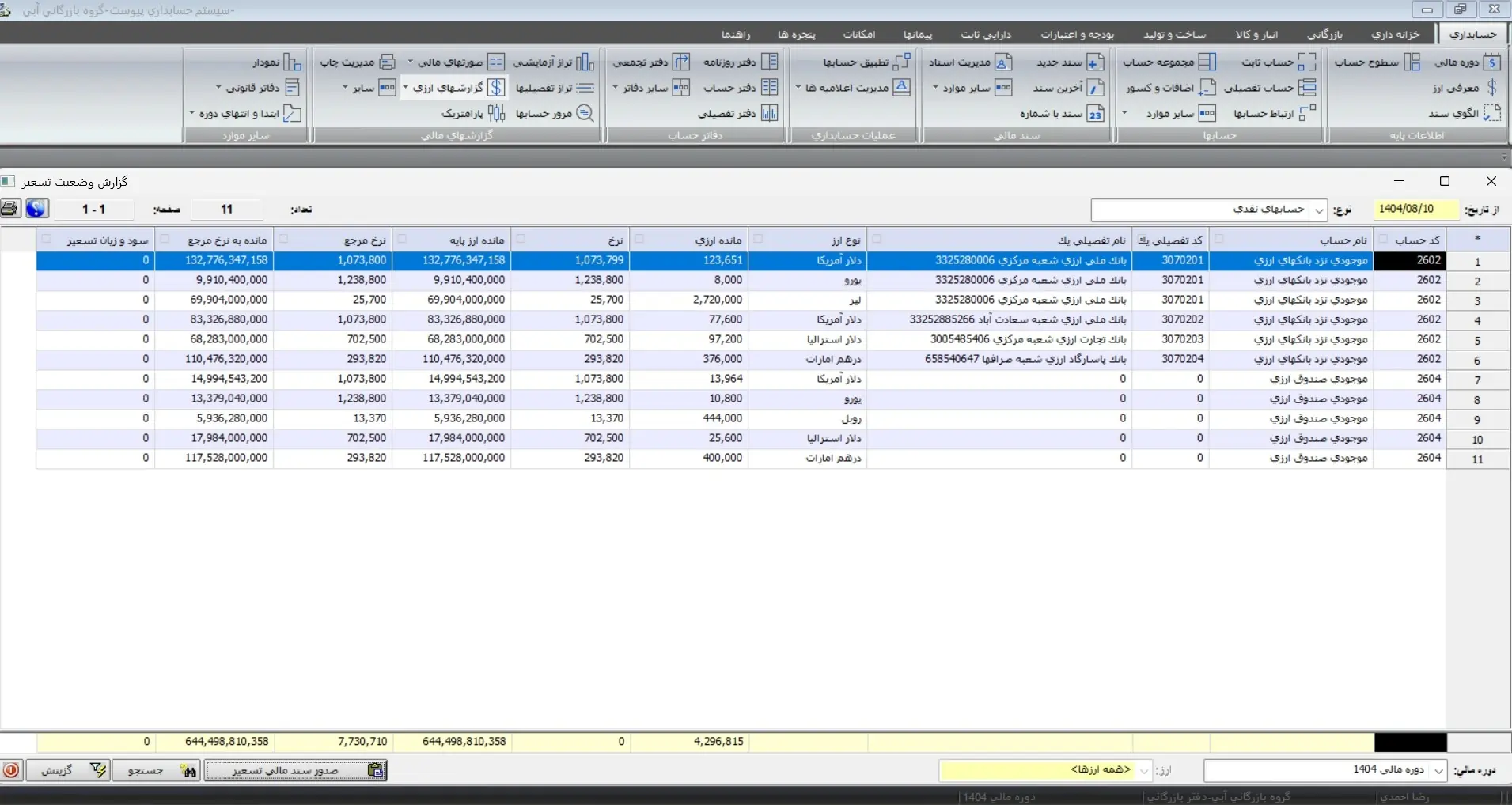This screenshot has width=1512, height=805.
Task: Open the دوره مالی 1404 dropdown
Action: [1438, 770]
